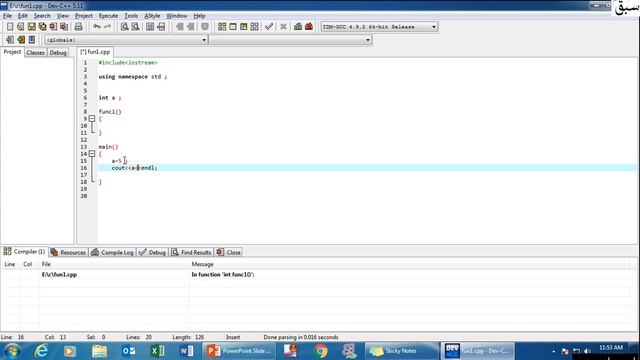
Task: Click the 'int a ;' code line
Action: pos(110,98)
